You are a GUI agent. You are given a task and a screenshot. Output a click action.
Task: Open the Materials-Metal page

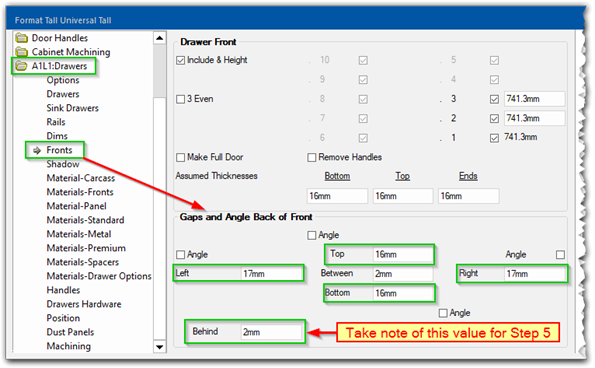click(x=79, y=234)
